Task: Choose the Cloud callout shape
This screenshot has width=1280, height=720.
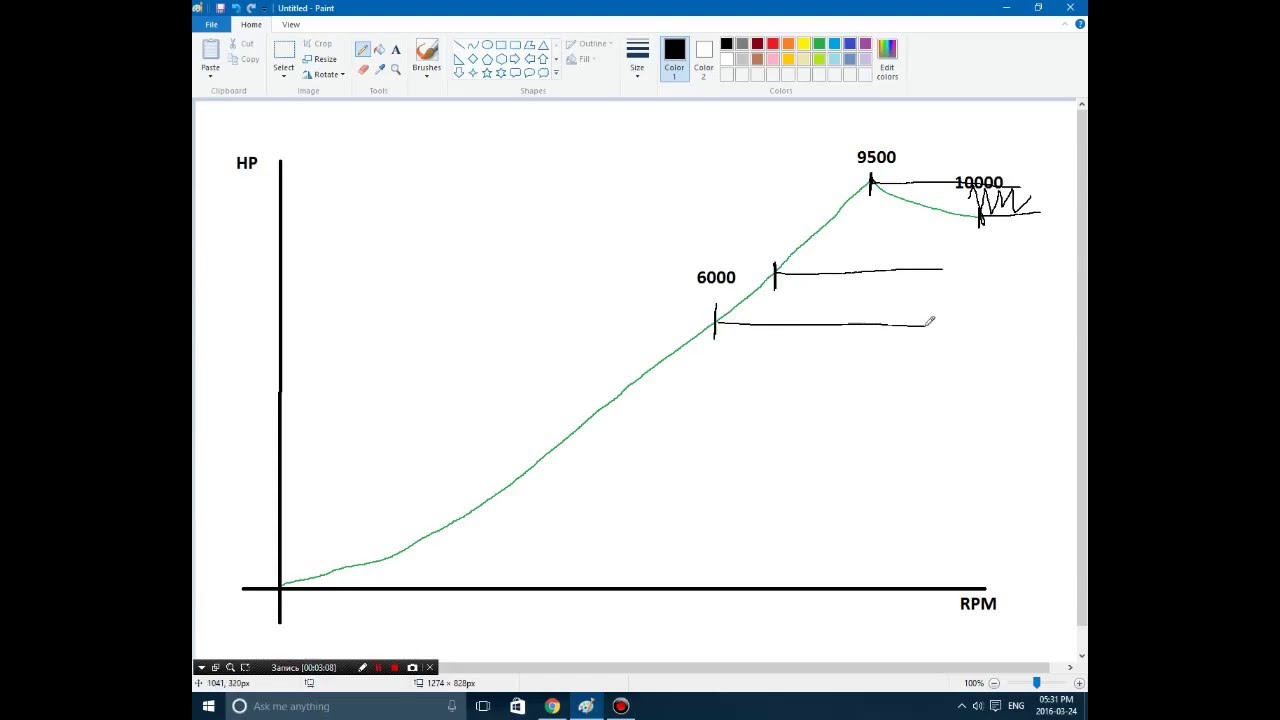Action: point(543,73)
